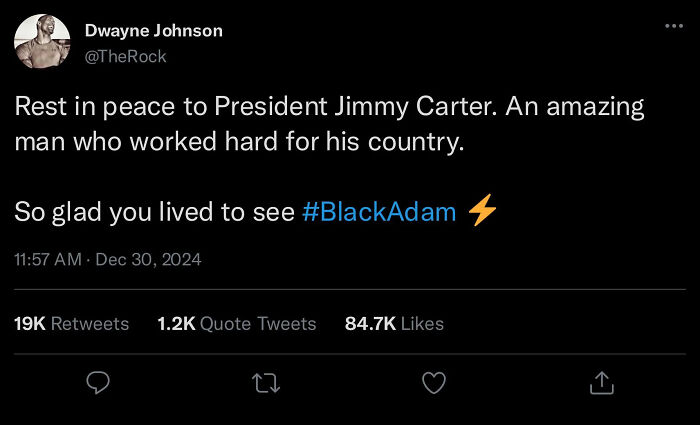The width and height of the screenshot is (700, 425).
Task: Show the 1.2K Quote Tweets
Action: coord(237,324)
